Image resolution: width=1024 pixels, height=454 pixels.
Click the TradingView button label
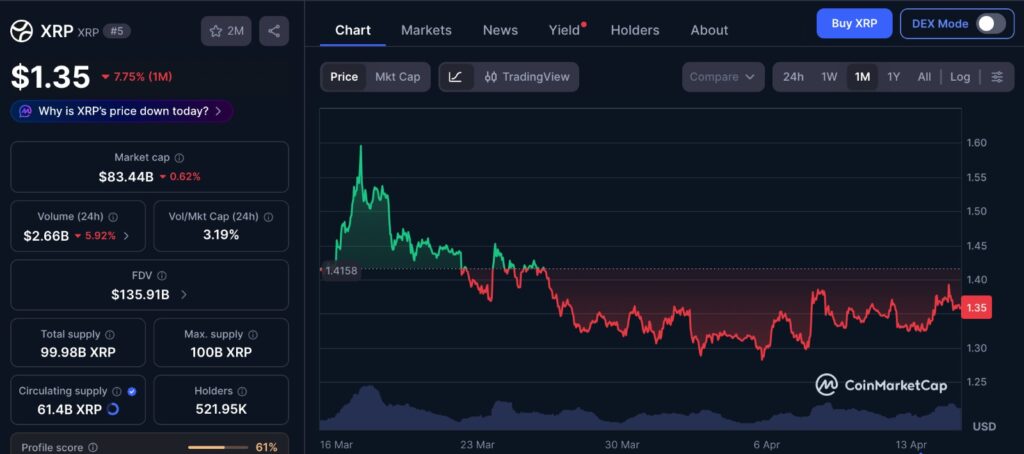click(536, 77)
